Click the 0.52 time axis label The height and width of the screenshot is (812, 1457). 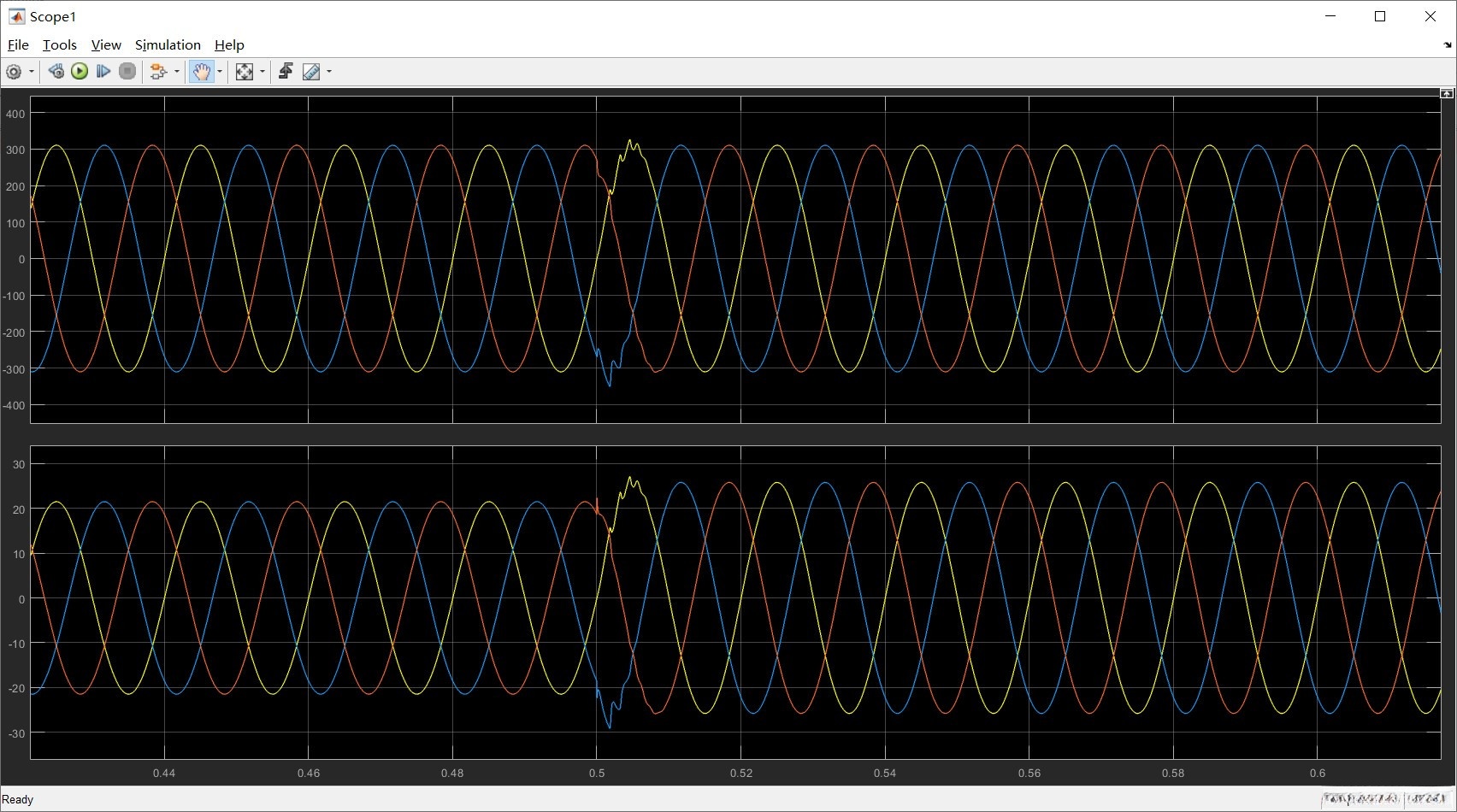pos(741,774)
